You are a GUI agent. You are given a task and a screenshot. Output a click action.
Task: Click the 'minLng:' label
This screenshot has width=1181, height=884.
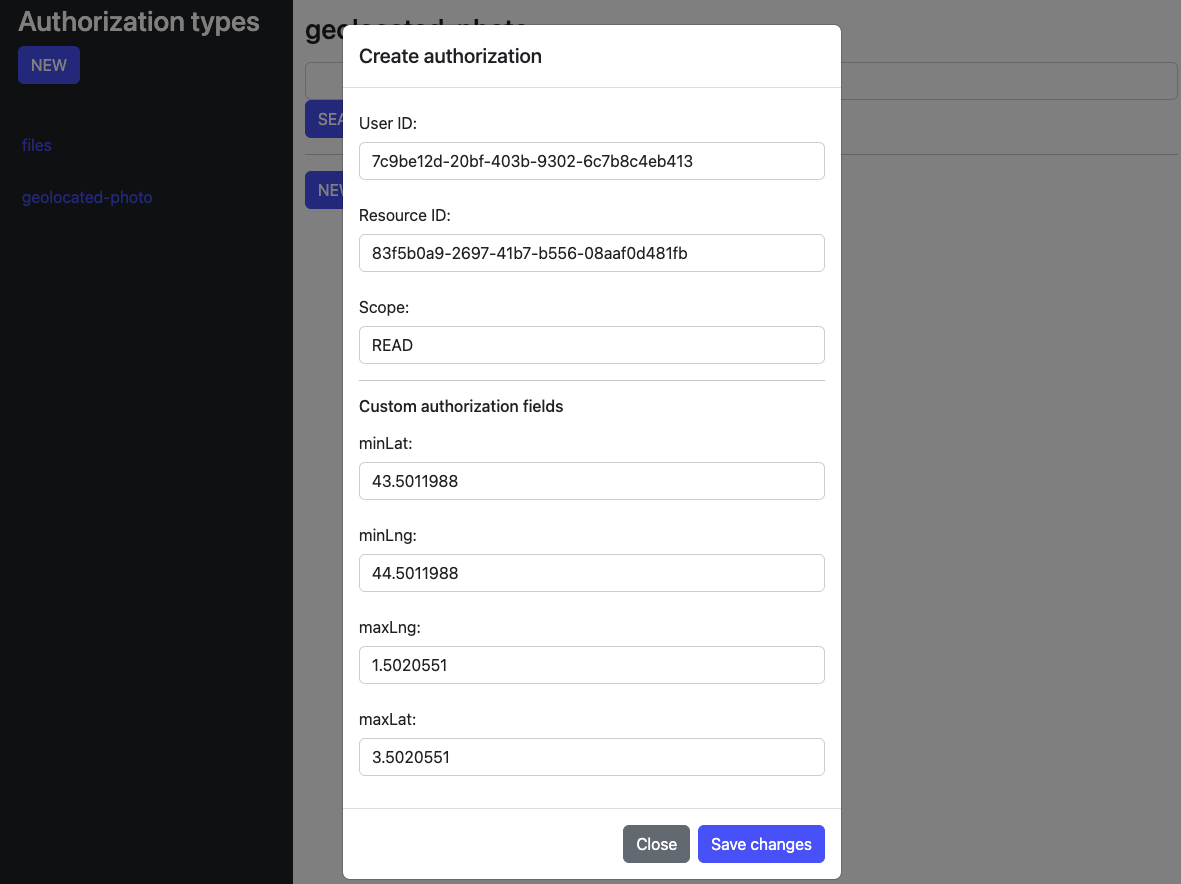click(x=388, y=535)
